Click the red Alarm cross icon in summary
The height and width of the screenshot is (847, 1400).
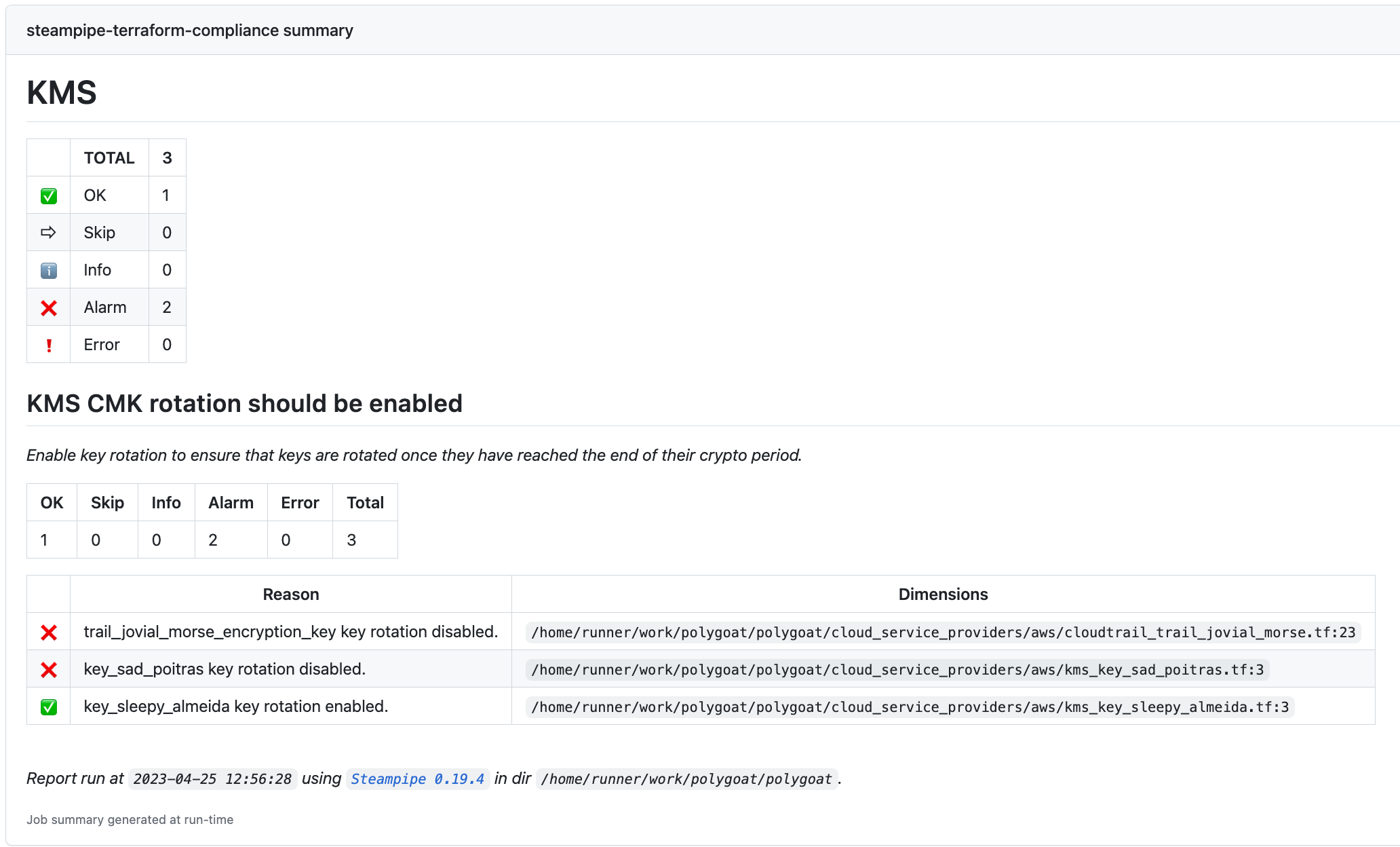[48, 308]
